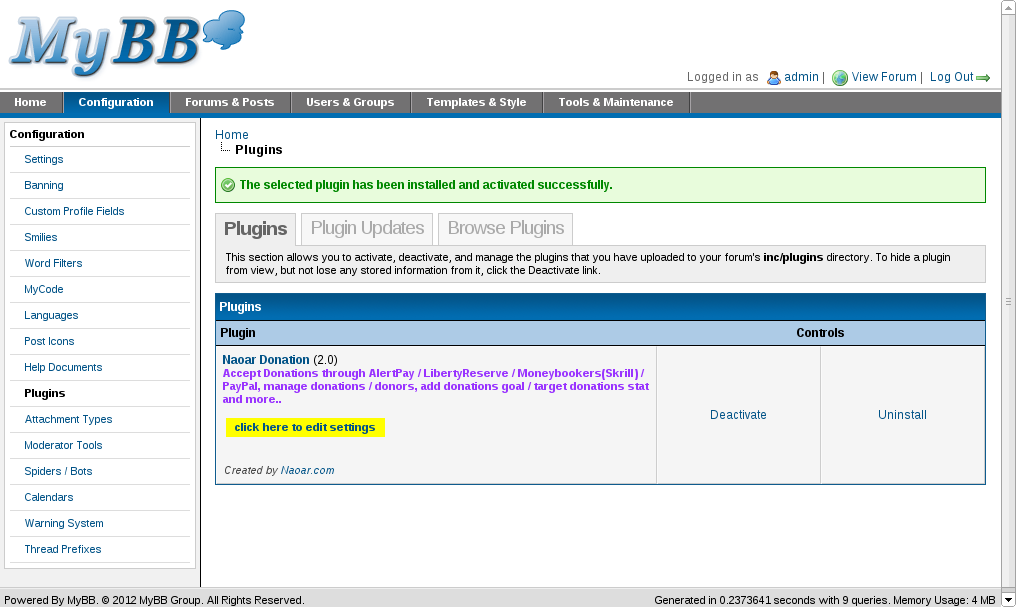Screen dimensions: 1016x607
Task: Open Templates & Style section
Action: pos(476,102)
